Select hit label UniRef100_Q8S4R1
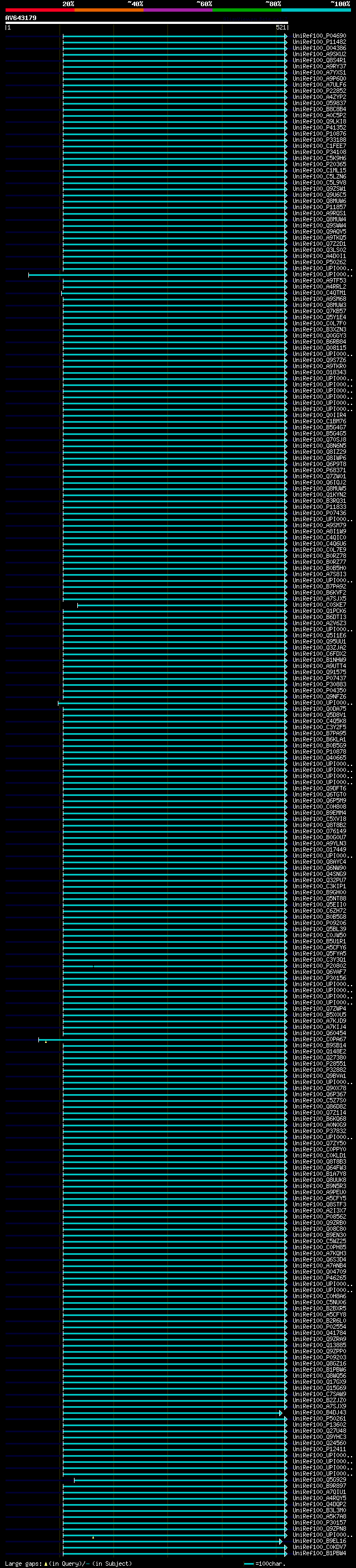 319,60
